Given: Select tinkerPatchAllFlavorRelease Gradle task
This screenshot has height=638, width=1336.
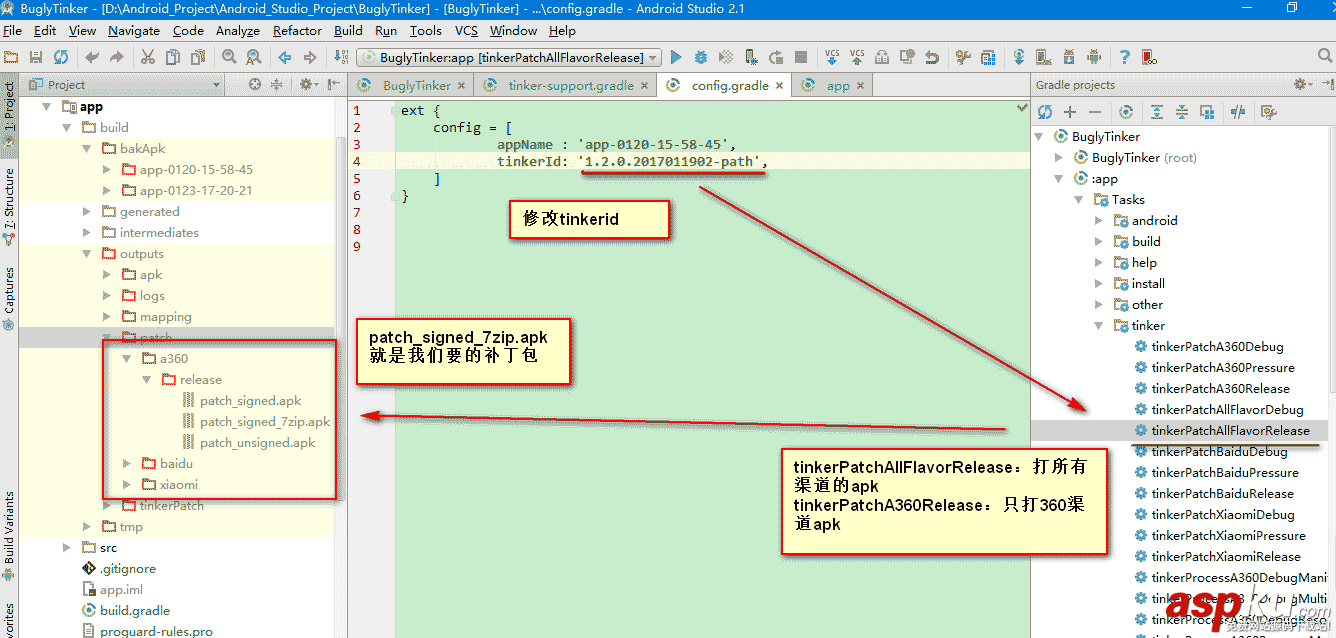Looking at the screenshot, I should pos(1230,431).
